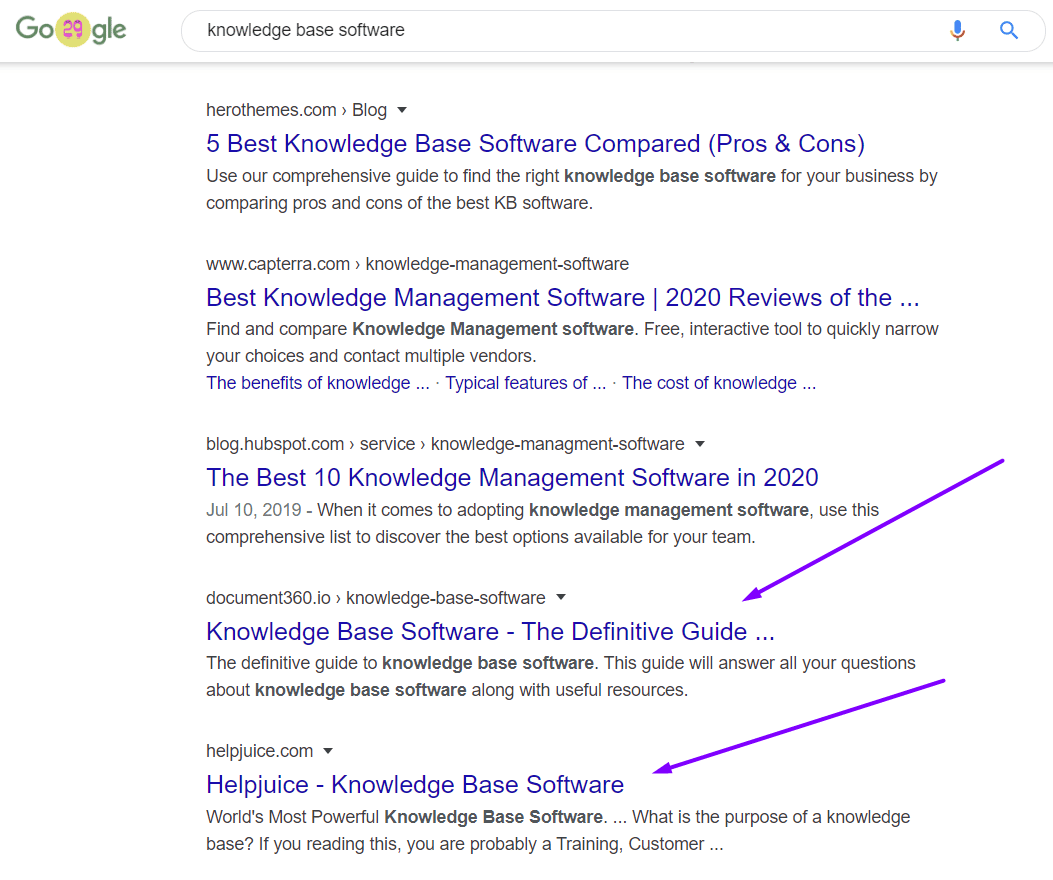Click the Google logo

[71, 30]
